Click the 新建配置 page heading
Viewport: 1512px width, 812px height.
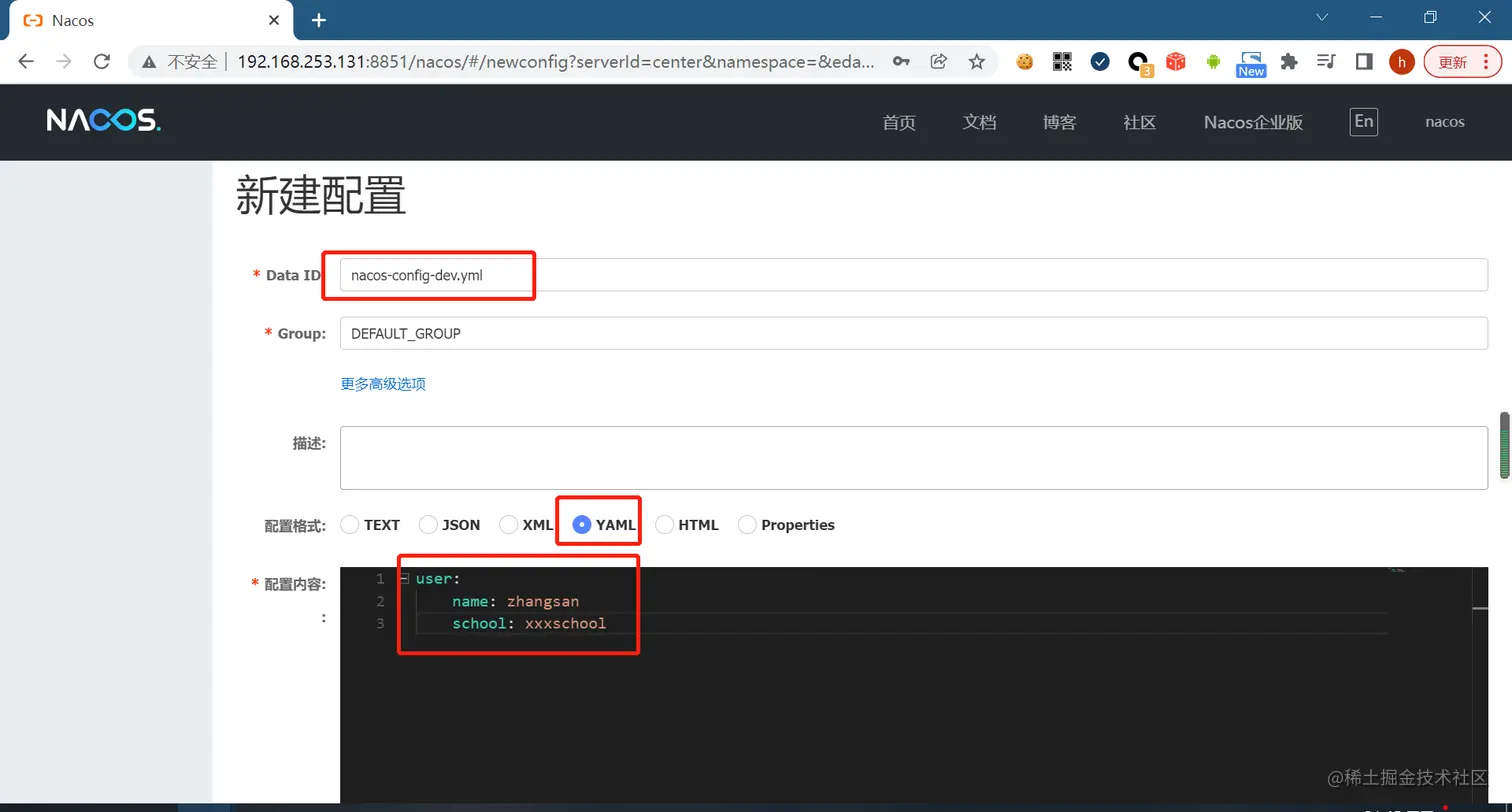(321, 195)
